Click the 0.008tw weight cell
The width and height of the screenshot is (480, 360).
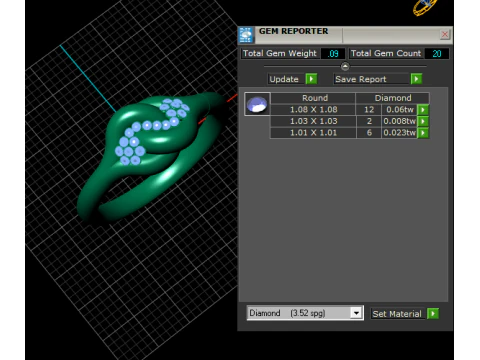399,121
